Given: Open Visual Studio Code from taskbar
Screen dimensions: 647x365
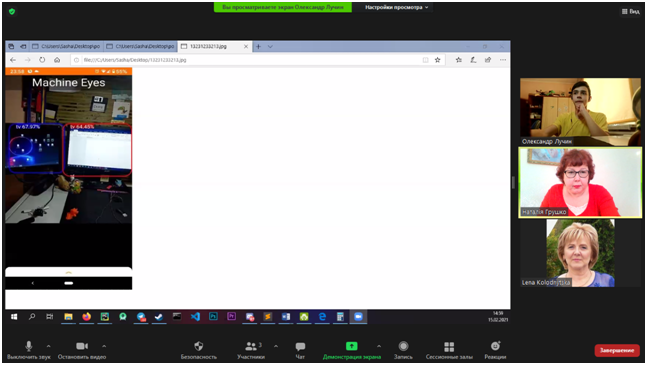Looking at the screenshot, I should (x=195, y=316).
